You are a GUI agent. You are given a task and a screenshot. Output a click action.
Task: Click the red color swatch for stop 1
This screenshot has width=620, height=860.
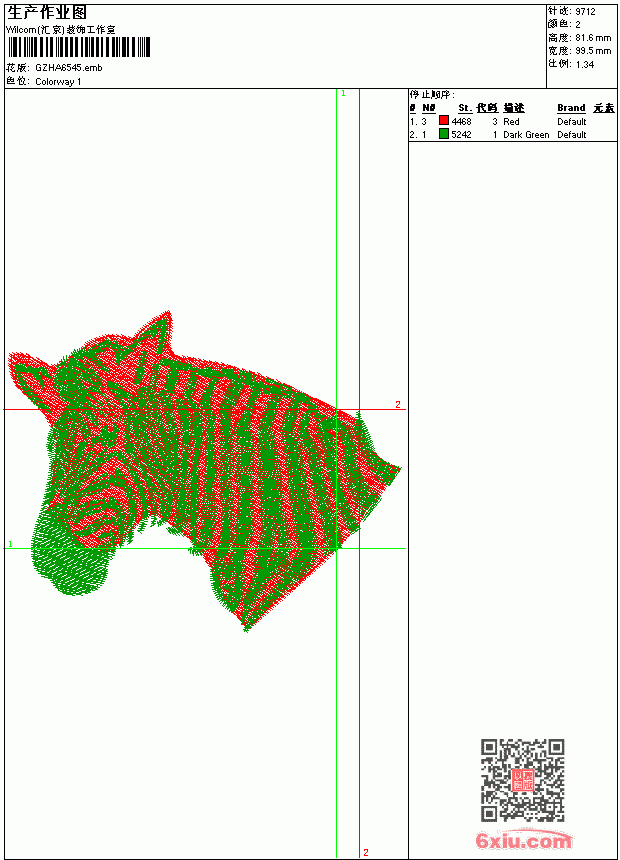(x=444, y=121)
